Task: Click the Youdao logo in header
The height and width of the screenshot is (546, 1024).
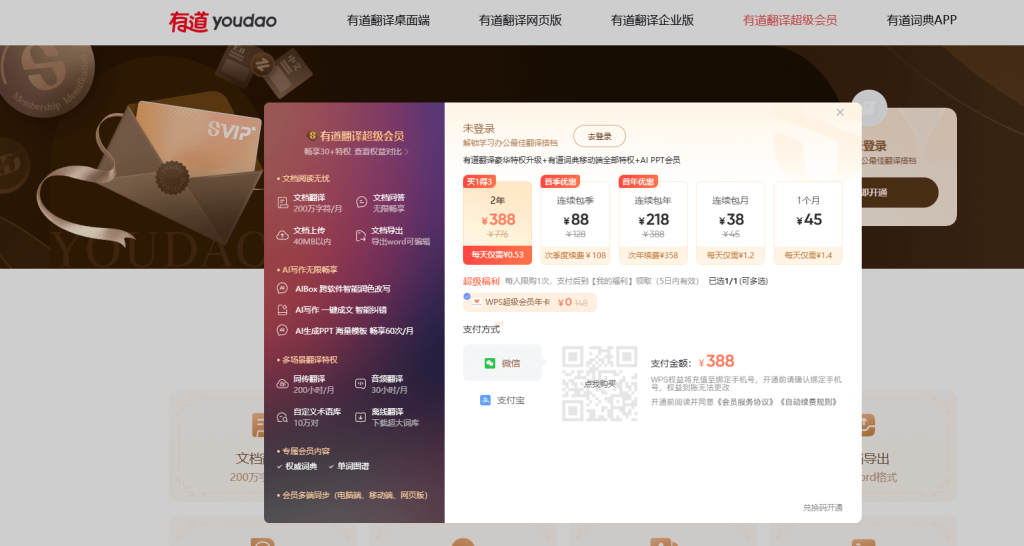Action: click(x=223, y=20)
